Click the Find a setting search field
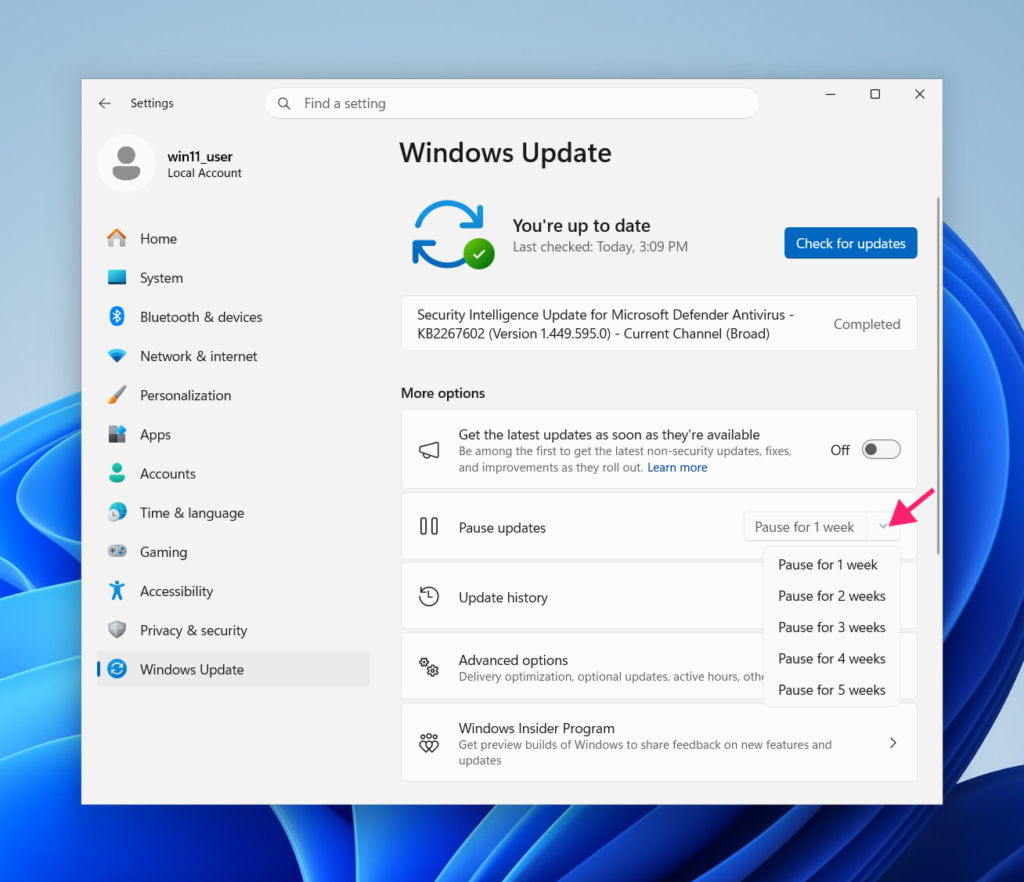The width and height of the screenshot is (1024, 882). 511,103
